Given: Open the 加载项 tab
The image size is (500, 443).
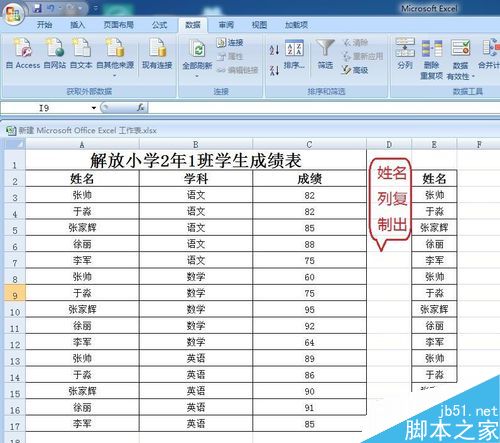Looking at the screenshot, I should (x=296, y=25).
